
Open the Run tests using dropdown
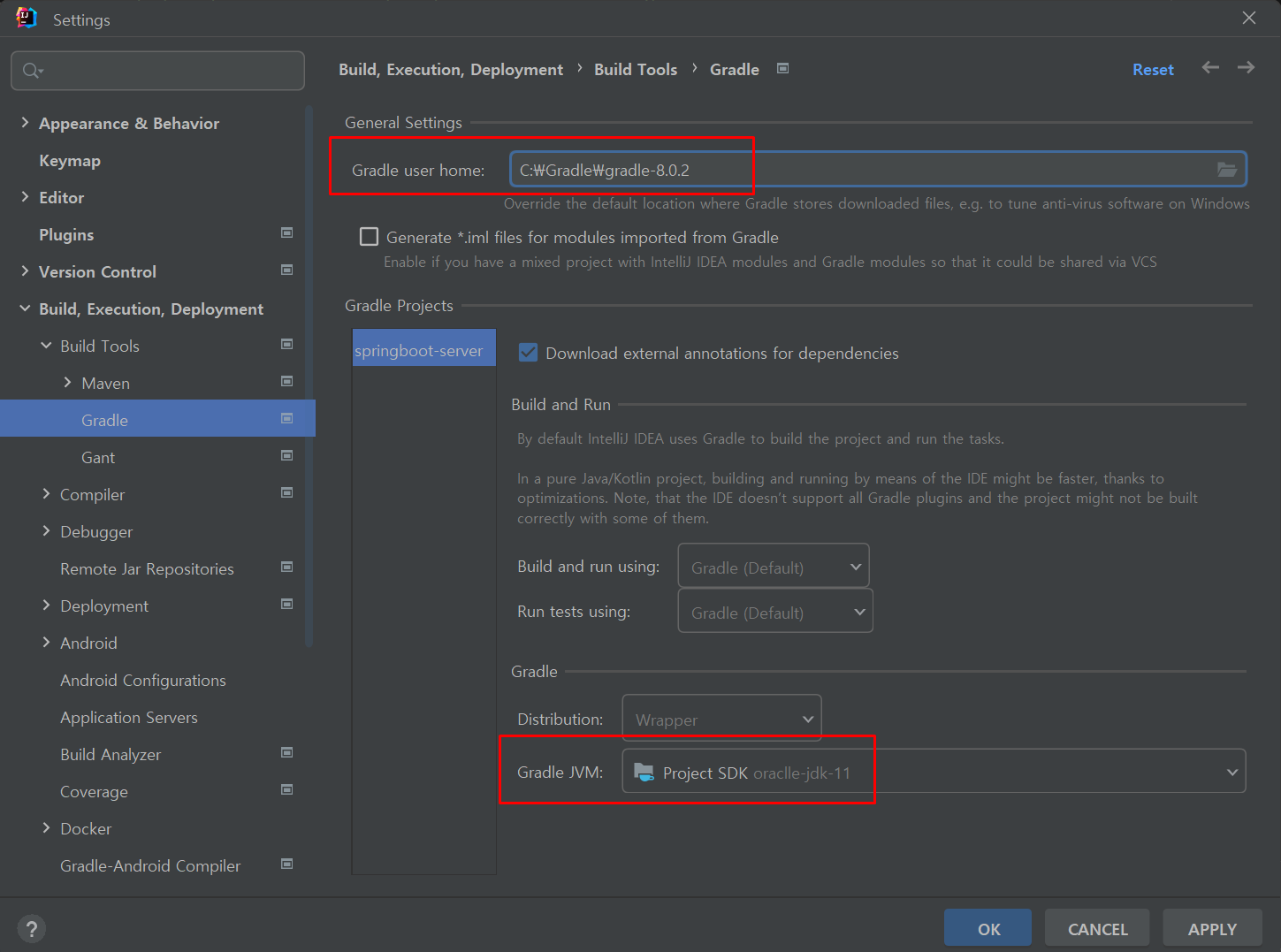775,611
